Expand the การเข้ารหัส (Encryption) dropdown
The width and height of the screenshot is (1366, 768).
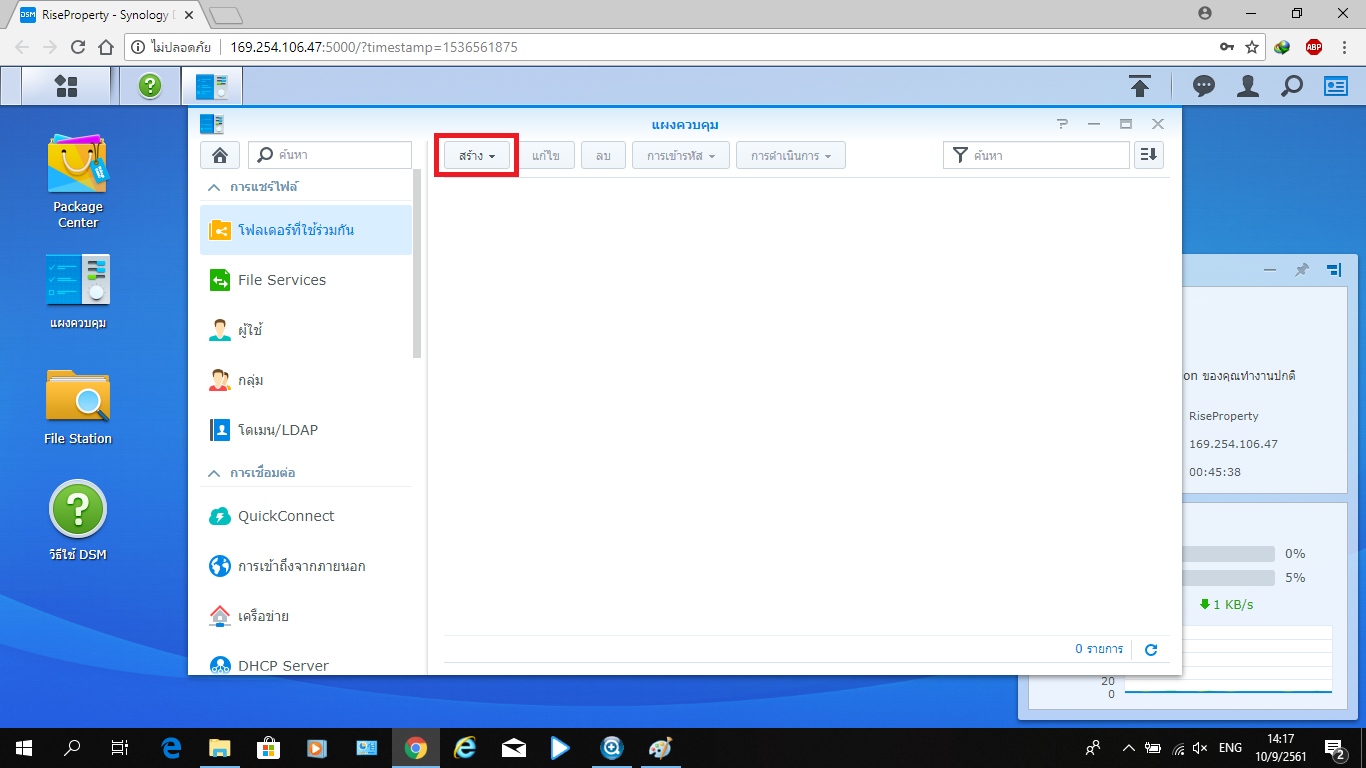(x=680, y=156)
